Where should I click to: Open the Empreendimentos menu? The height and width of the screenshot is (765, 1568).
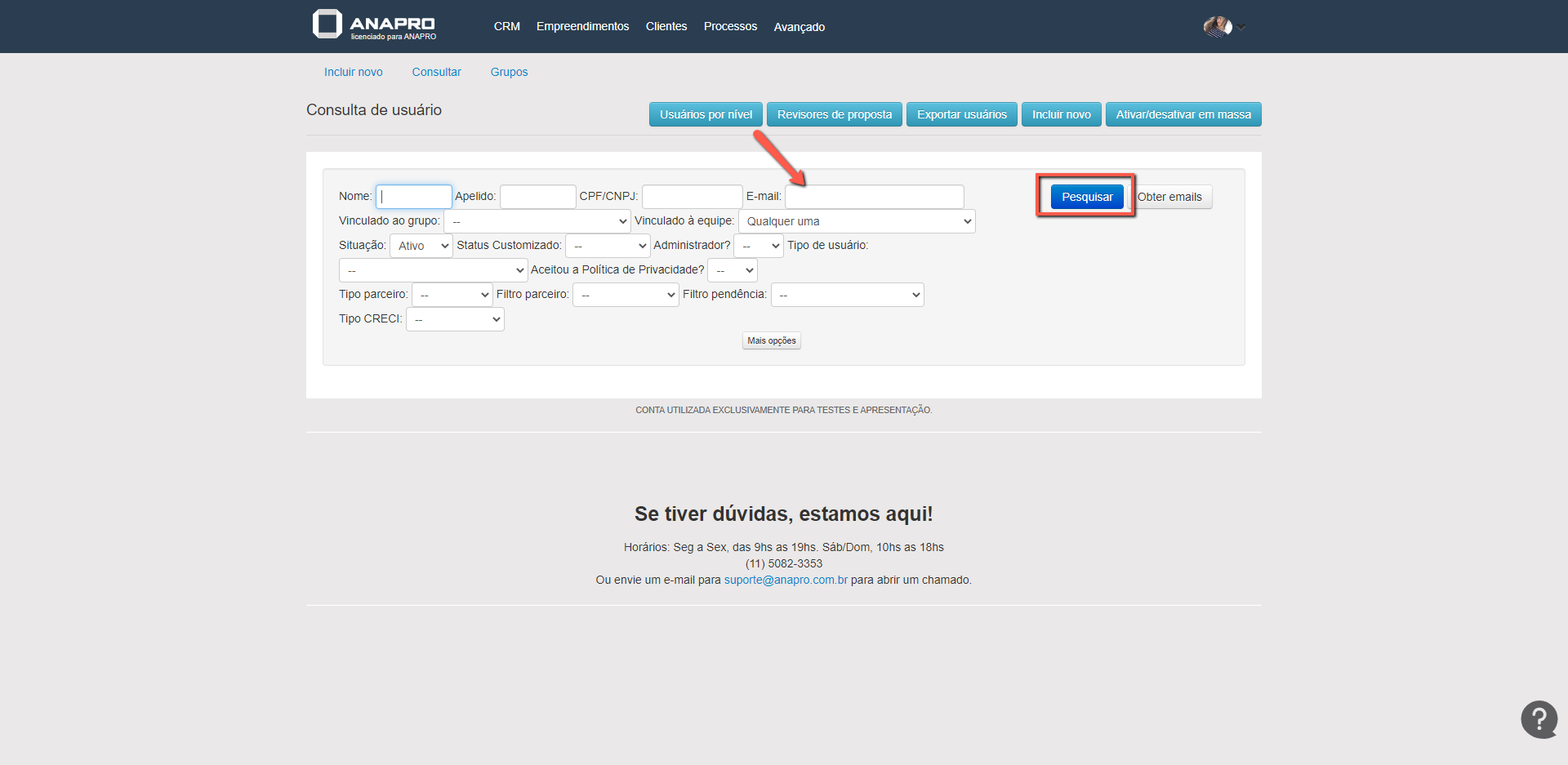(582, 27)
